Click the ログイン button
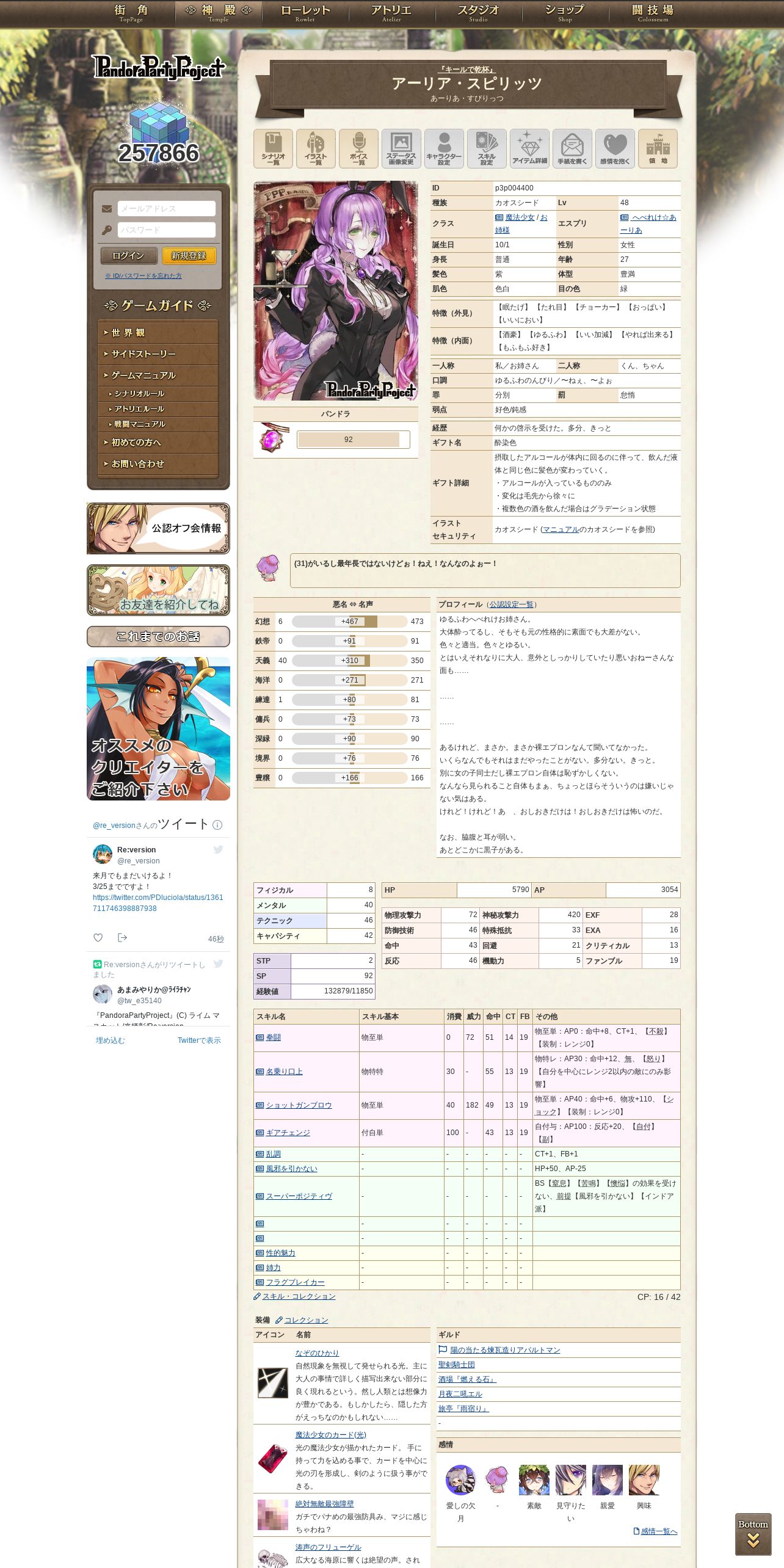Image resolution: width=784 pixels, height=1568 pixels. pyautogui.click(x=129, y=256)
